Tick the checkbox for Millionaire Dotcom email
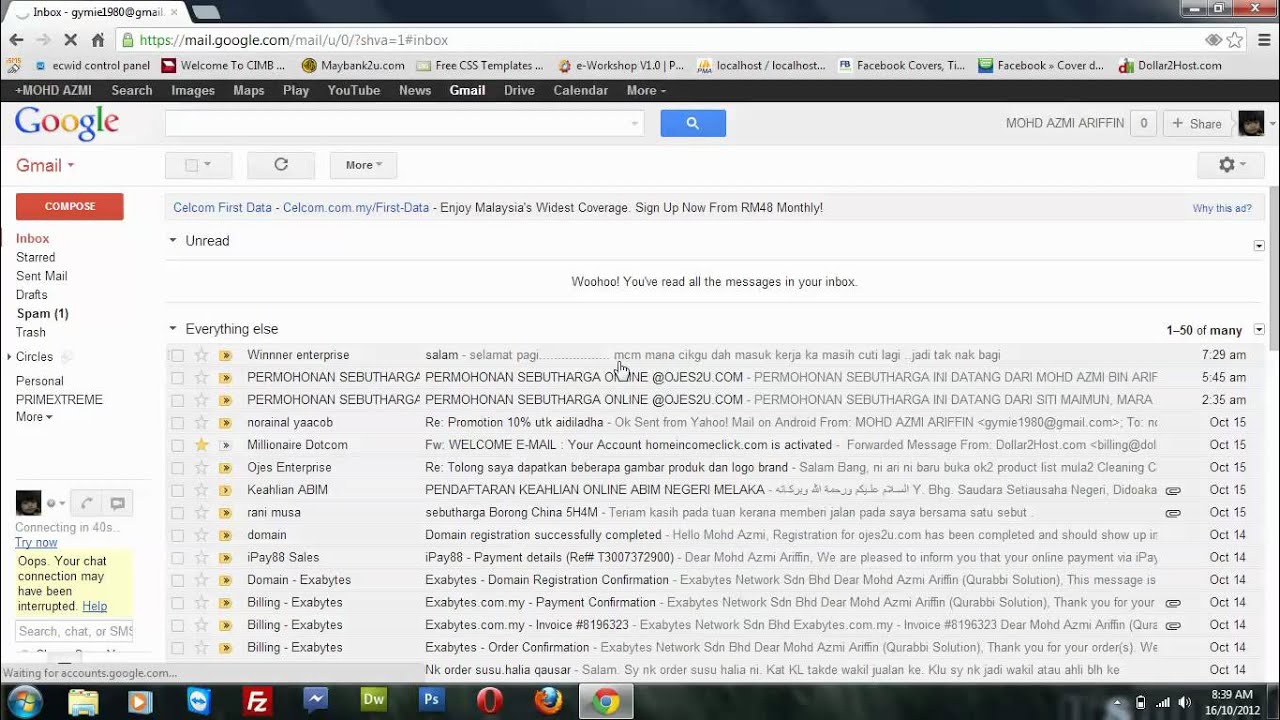Screen dimensions: 1280x720 [x=177, y=445]
